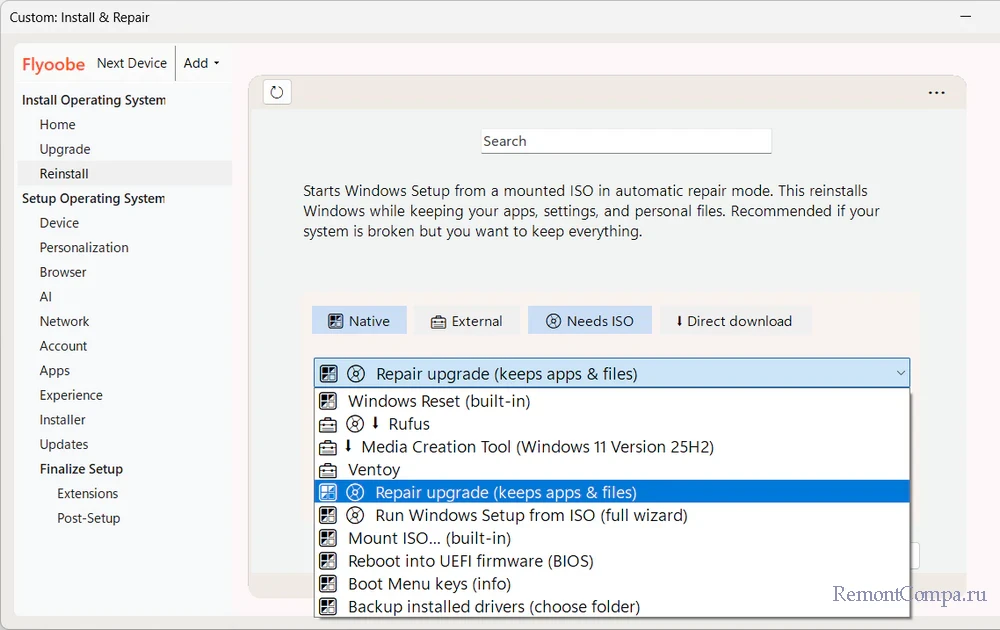Click the Windows icon beside Boot Menu keys
1000x630 pixels.
(x=328, y=584)
